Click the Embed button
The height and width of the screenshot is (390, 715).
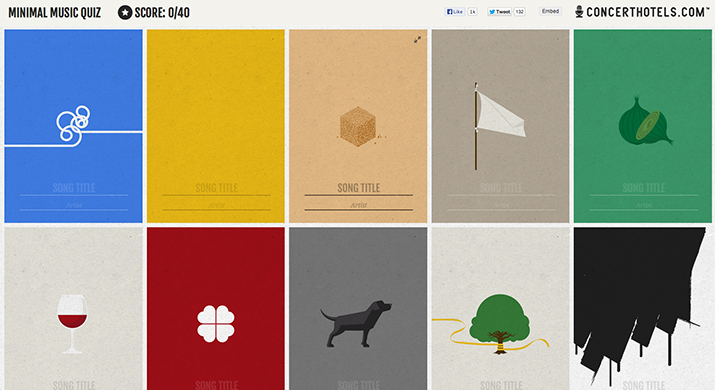[x=550, y=11]
